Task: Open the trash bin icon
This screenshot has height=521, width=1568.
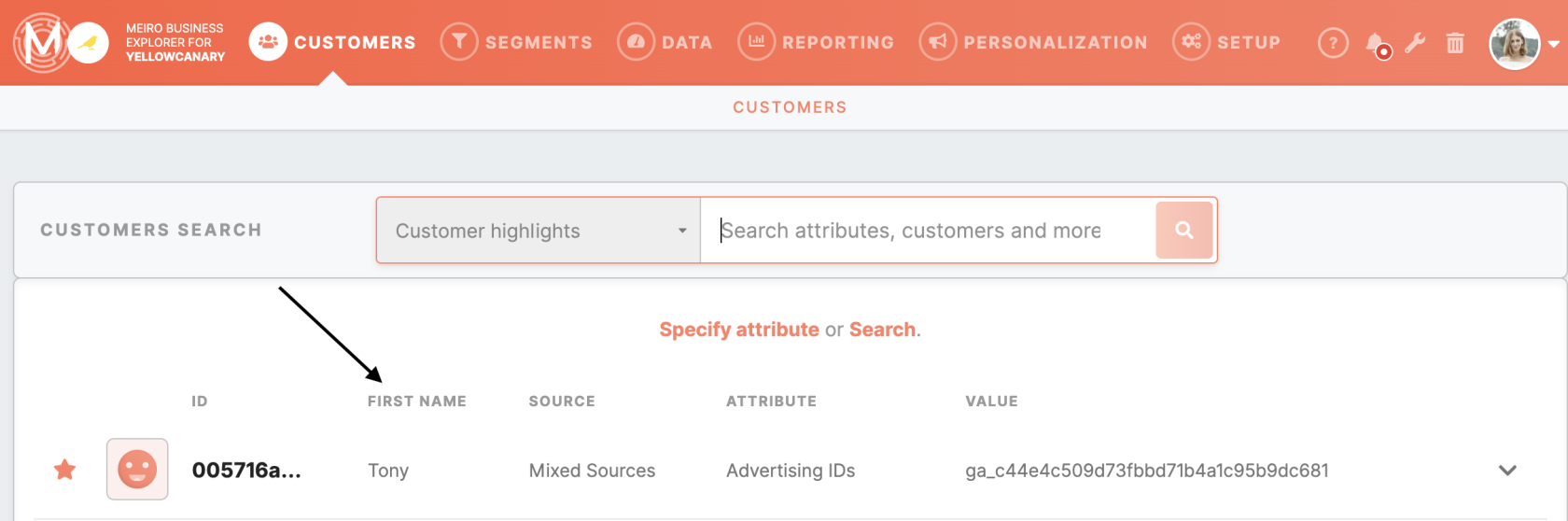Action: pyautogui.click(x=1455, y=43)
